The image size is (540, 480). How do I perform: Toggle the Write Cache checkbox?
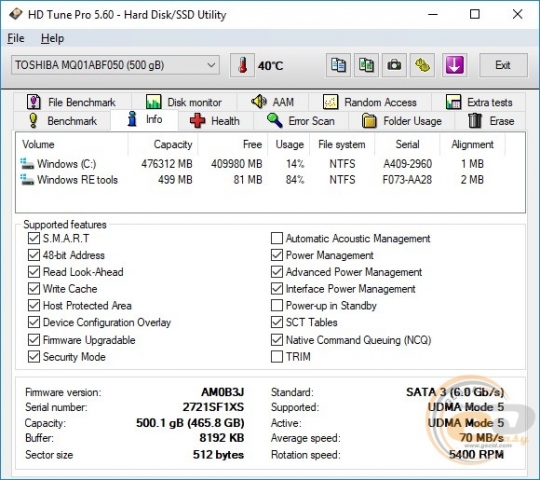(x=33, y=289)
